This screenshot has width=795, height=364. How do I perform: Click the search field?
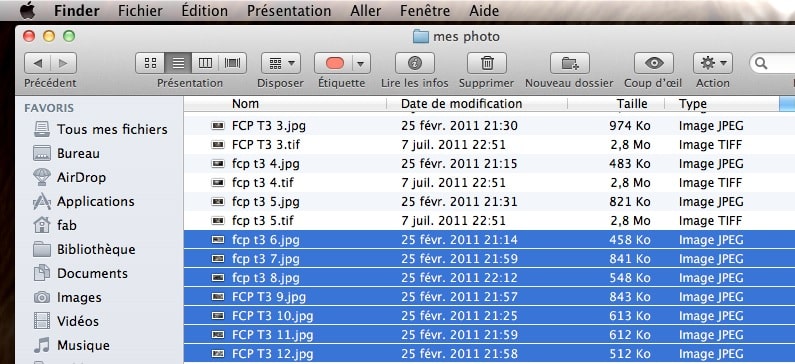(772, 63)
